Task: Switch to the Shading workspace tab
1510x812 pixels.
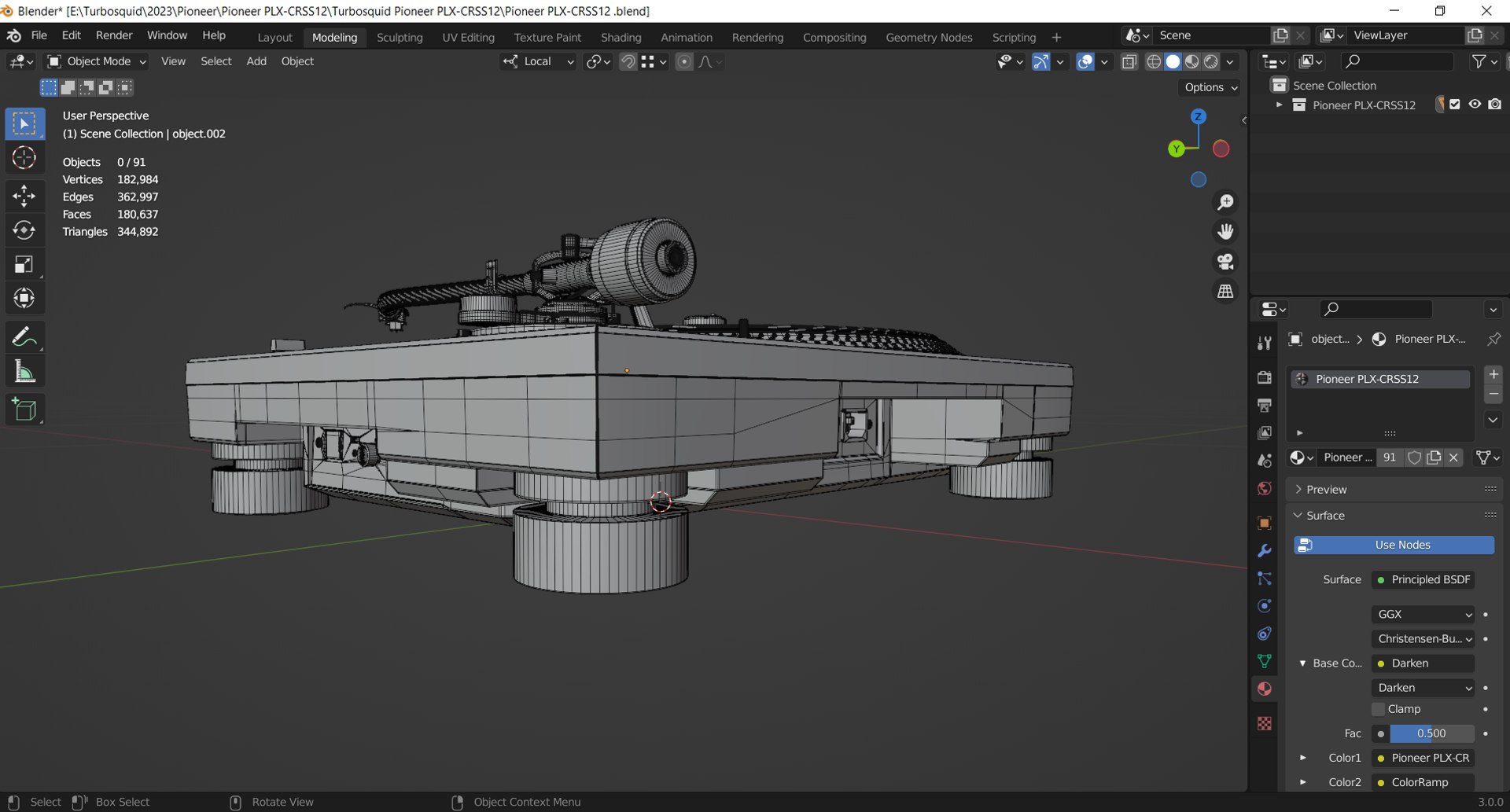Action: (621, 37)
